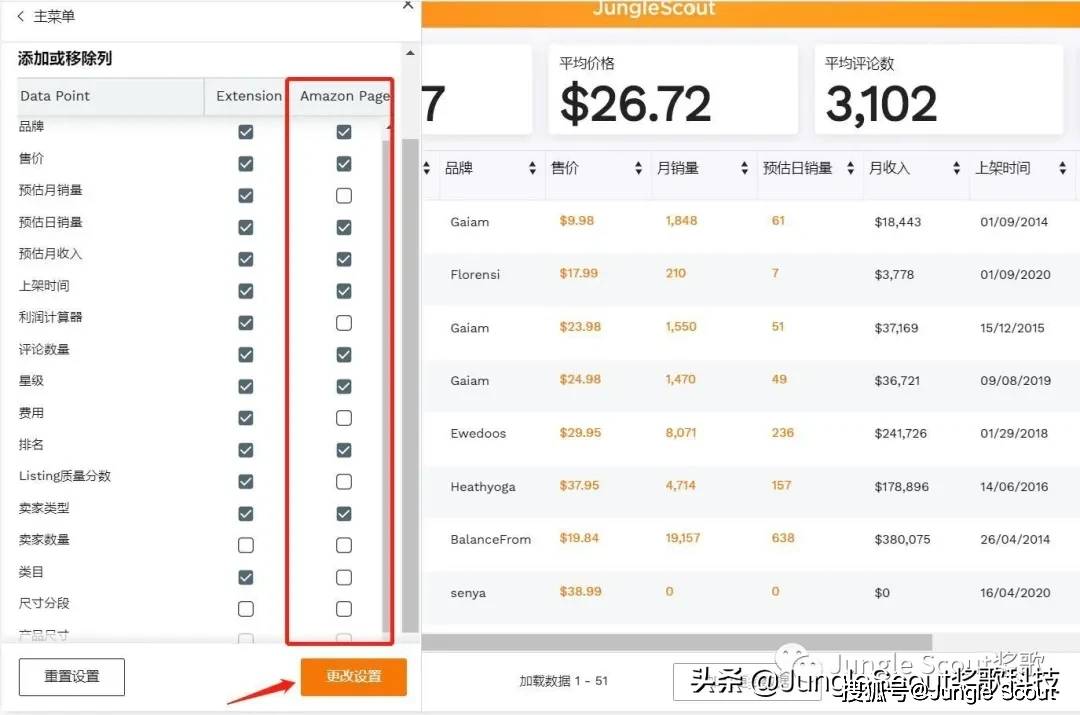Check Amazon Page checkbox for 卖家数量
This screenshot has height=715, width=1080.
[x=344, y=546]
